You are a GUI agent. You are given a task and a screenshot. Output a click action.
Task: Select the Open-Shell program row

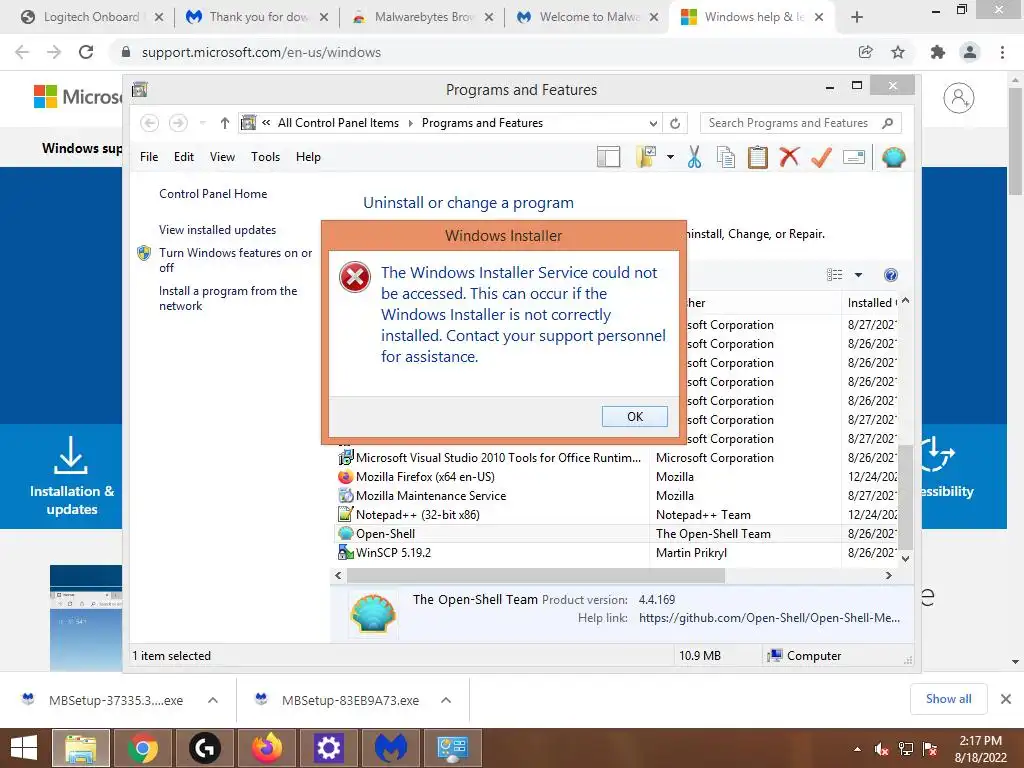[x=616, y=534]
